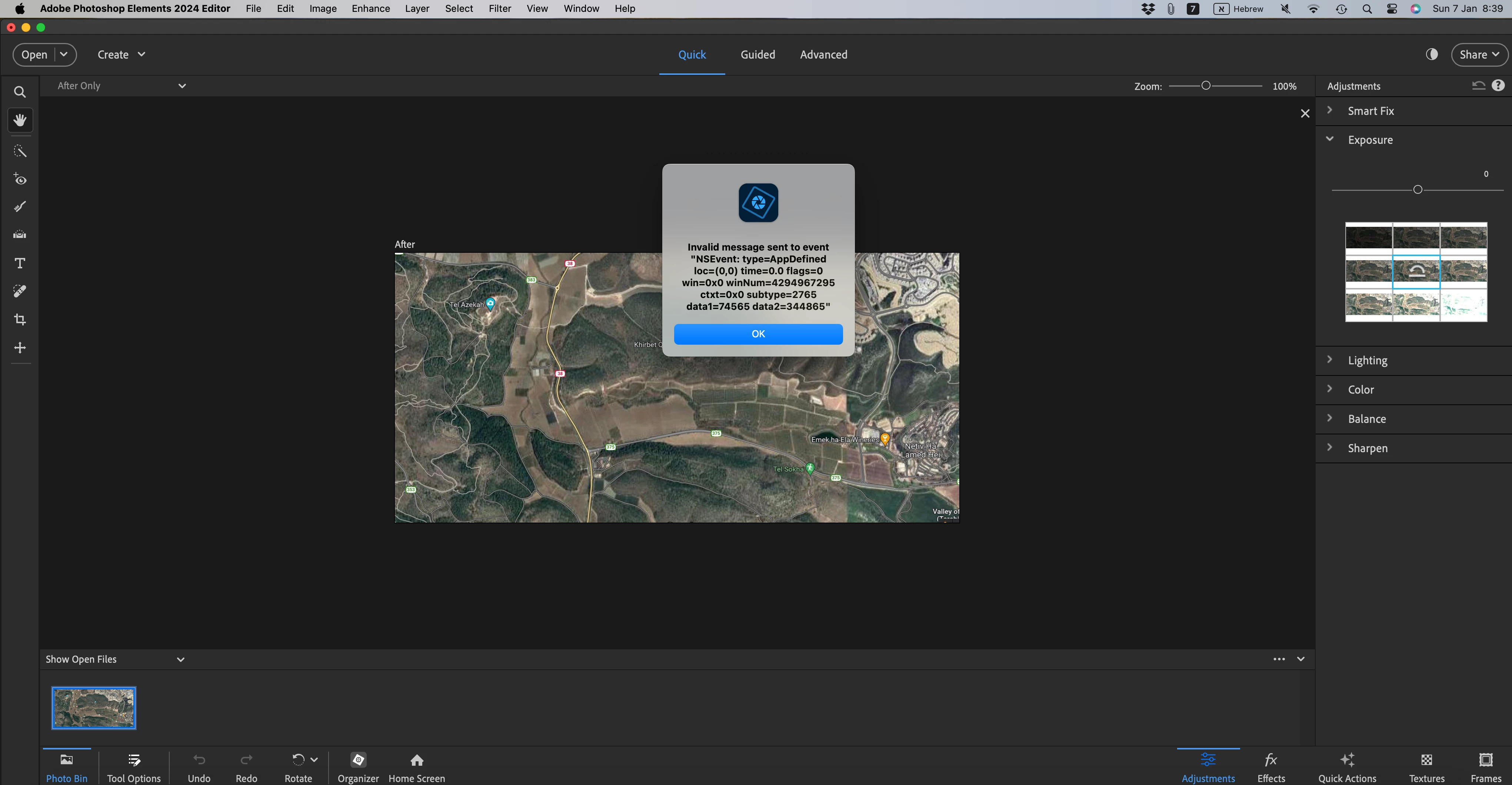Switch to the Guided tab
The height and width of the screenshot is (785, 1512).
pyautogui.click(x=757, y=54)
